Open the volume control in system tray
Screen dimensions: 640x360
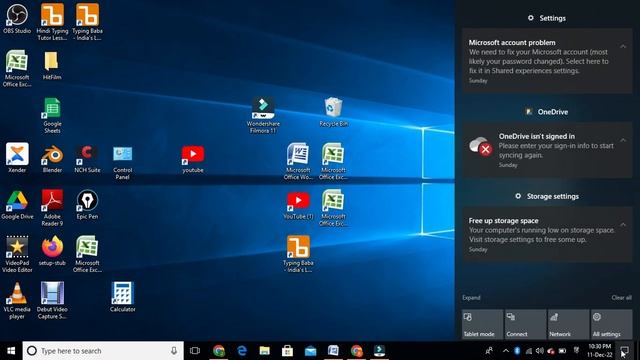540,351
